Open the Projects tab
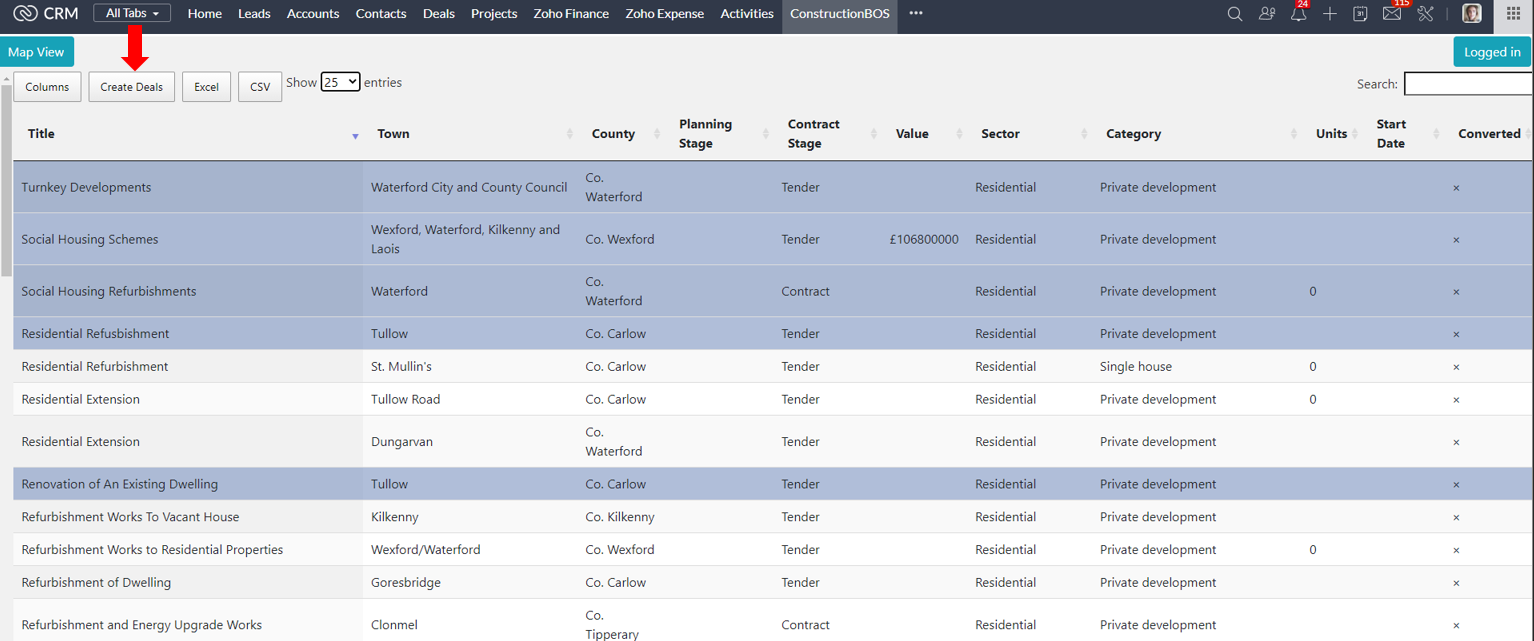1534x641 pixels. [494, 14]
